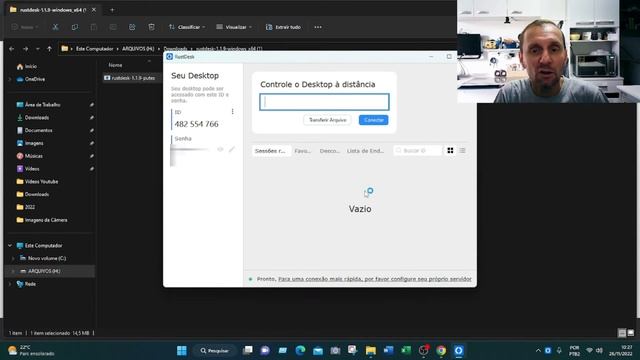This screenshot has height=360, width=640.
Task: Edit the password with the pencil icon
Action: point(231,149)
